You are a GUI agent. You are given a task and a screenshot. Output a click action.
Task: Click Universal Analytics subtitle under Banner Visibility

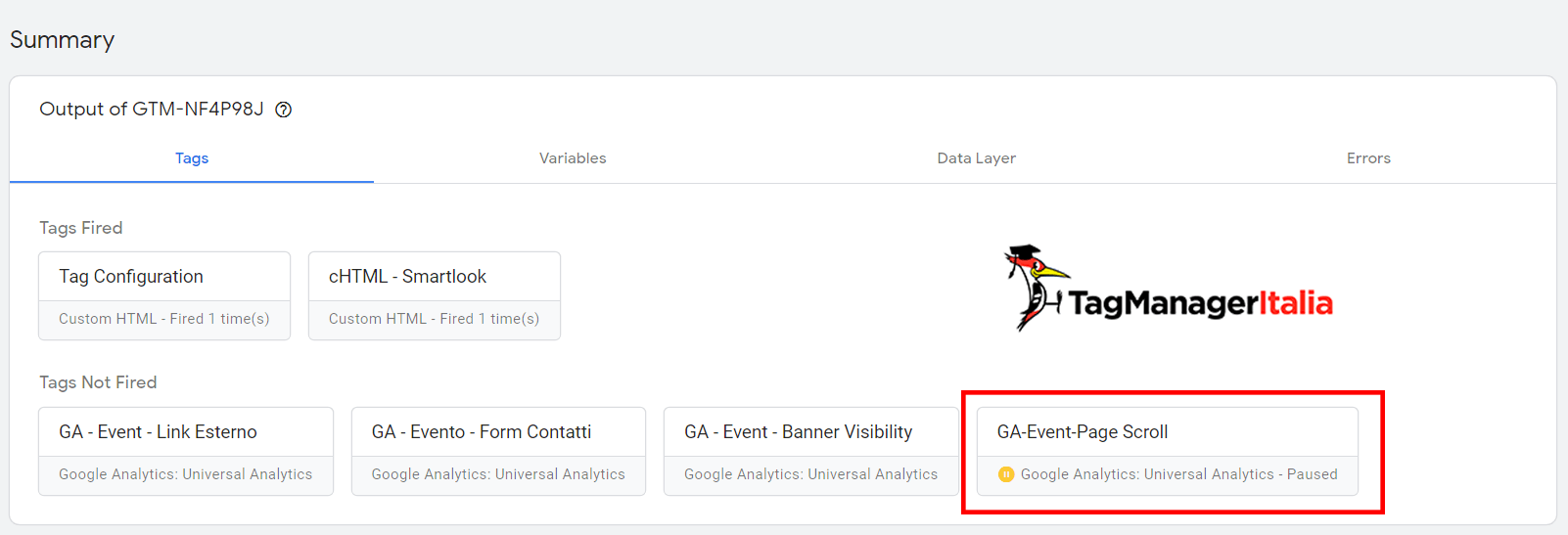tap(811, 474)
